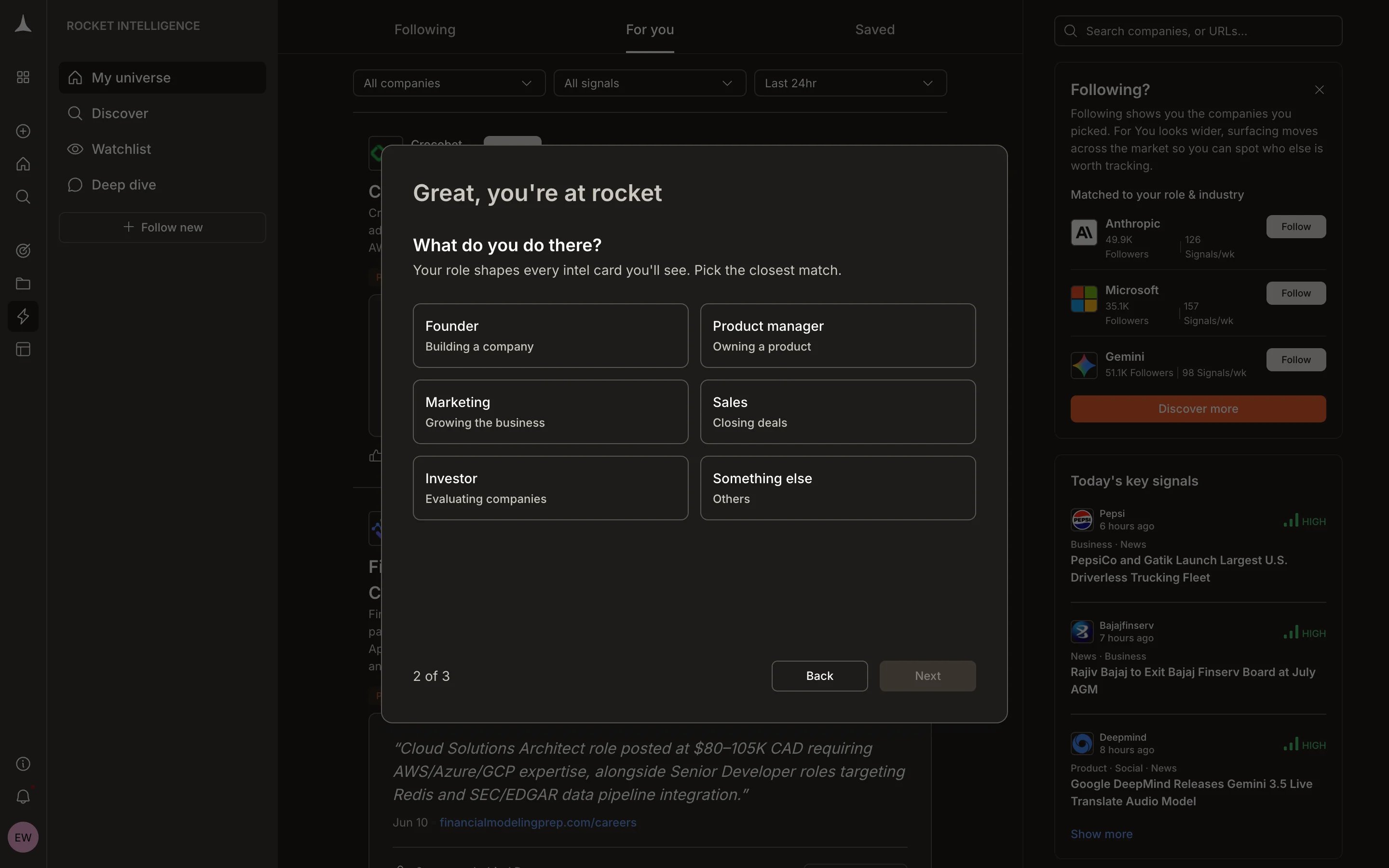
Task: Open Discover in sidebar
Action: [163, 113]
